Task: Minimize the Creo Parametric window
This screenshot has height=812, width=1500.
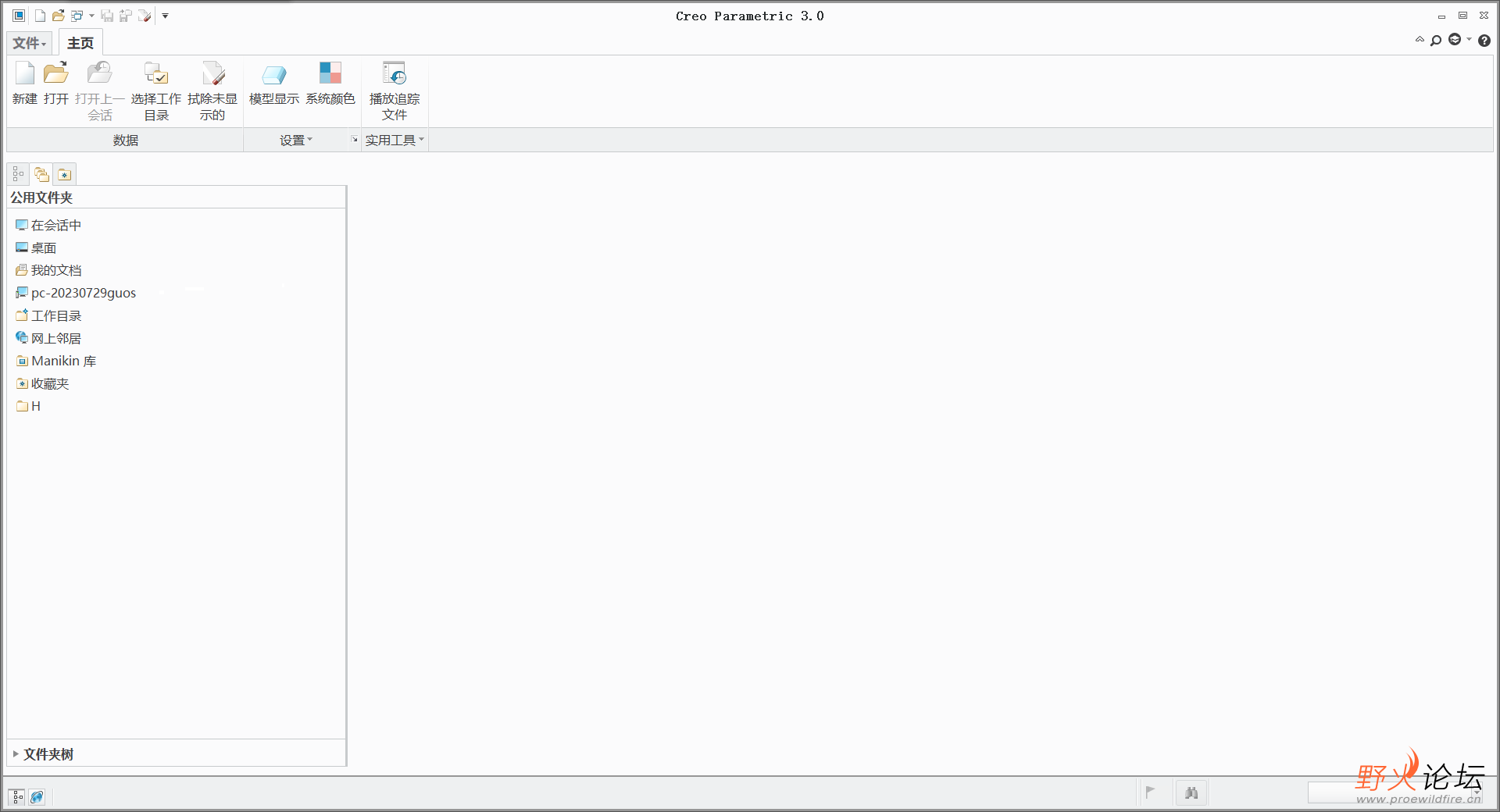Action: pos(1441,16)
